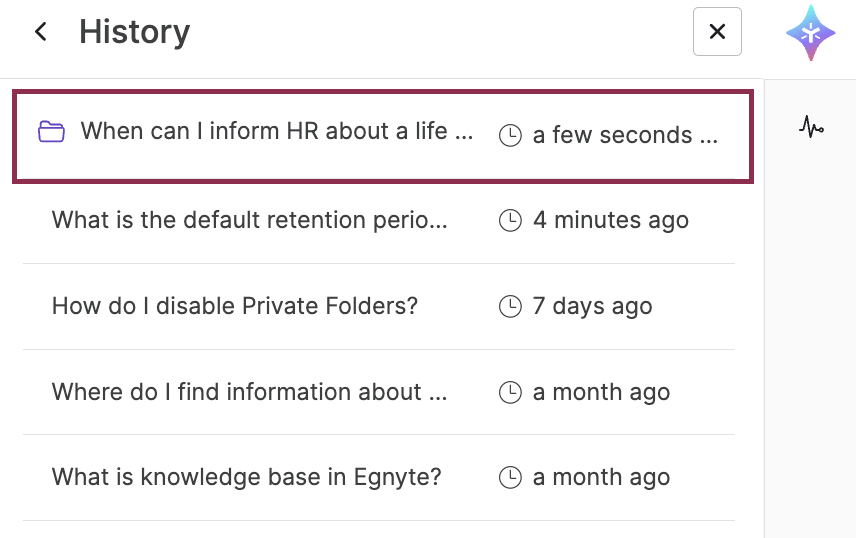This screenshot has width=856, height=538.
Task: Click 'a month ago' on the knowledge base row
Action: [601, 477]
